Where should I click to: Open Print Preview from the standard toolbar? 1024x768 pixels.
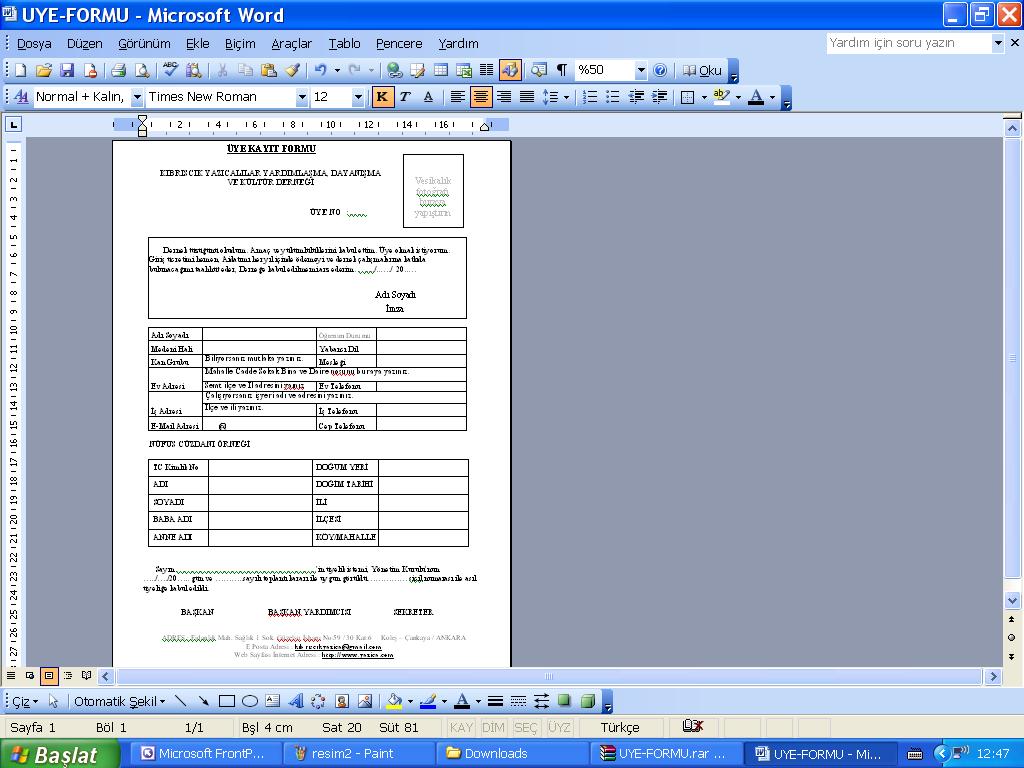click(142, 70)
